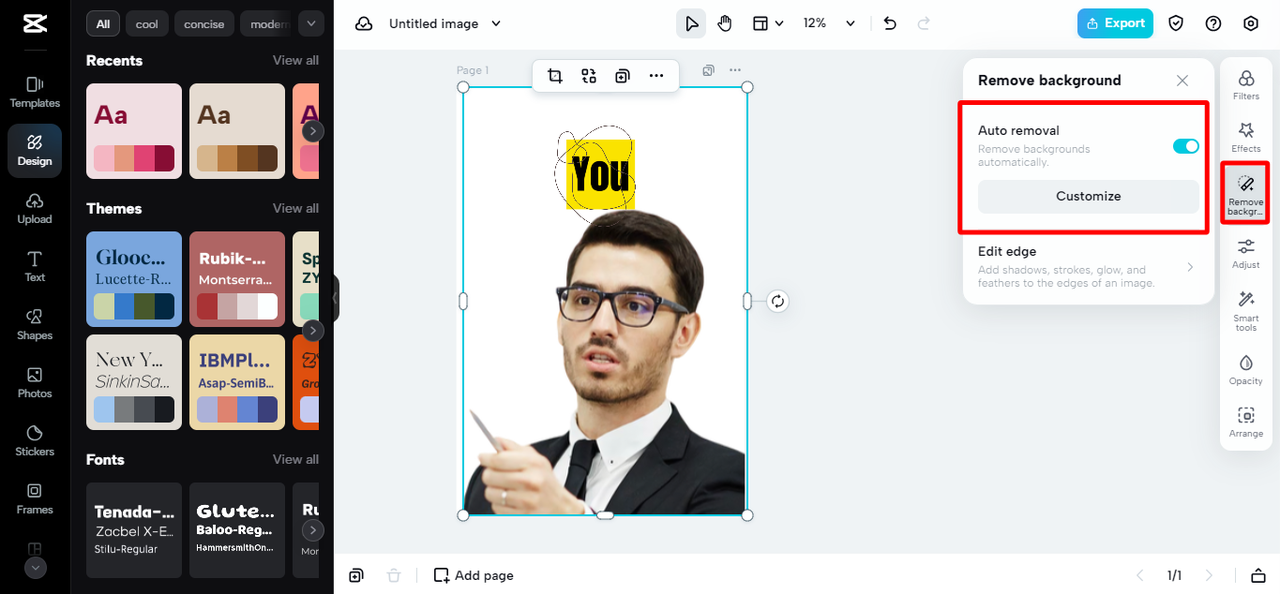View all Themes

tap(296, 208)
